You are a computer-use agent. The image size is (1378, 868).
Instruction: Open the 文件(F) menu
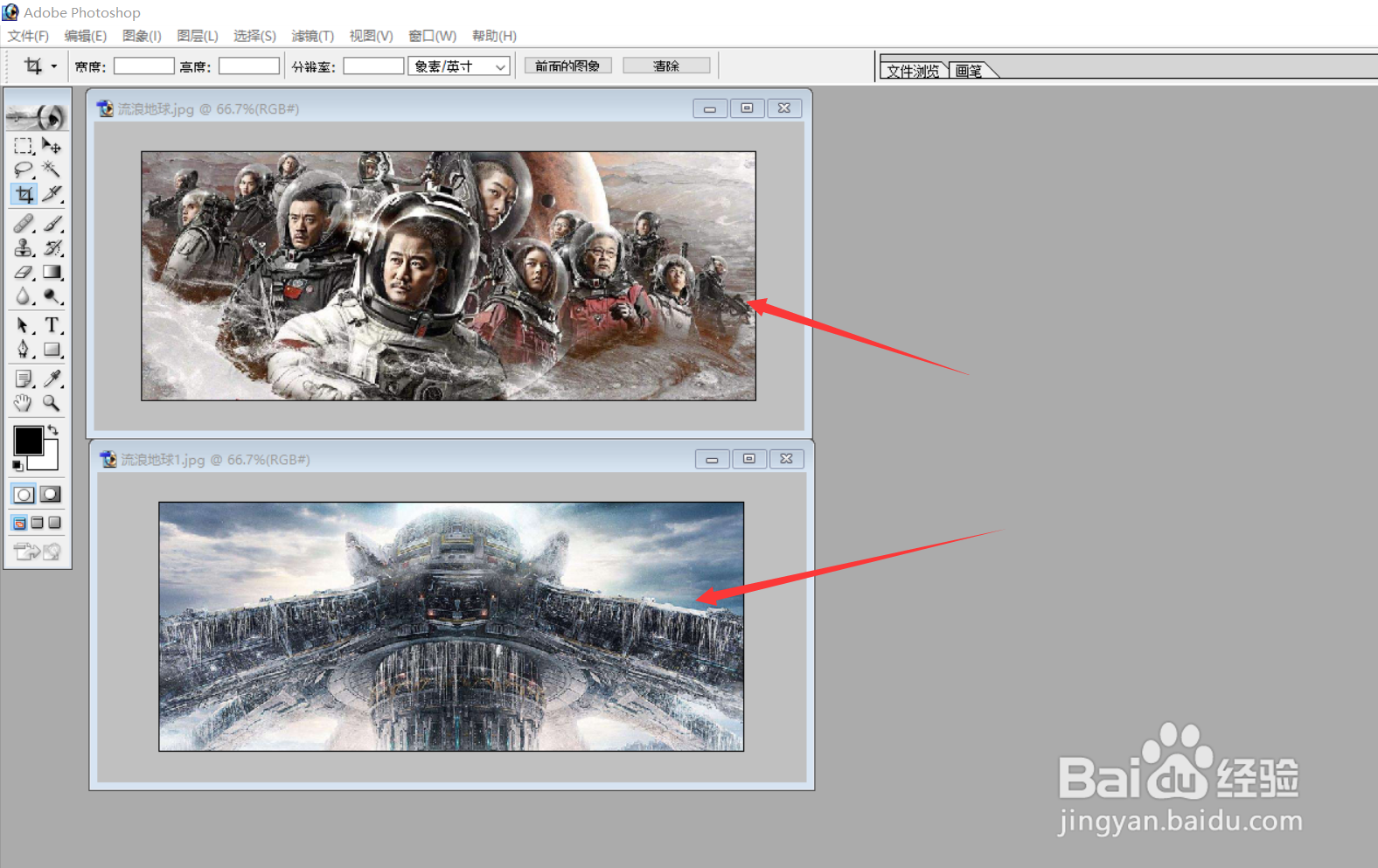coord(28,36)
